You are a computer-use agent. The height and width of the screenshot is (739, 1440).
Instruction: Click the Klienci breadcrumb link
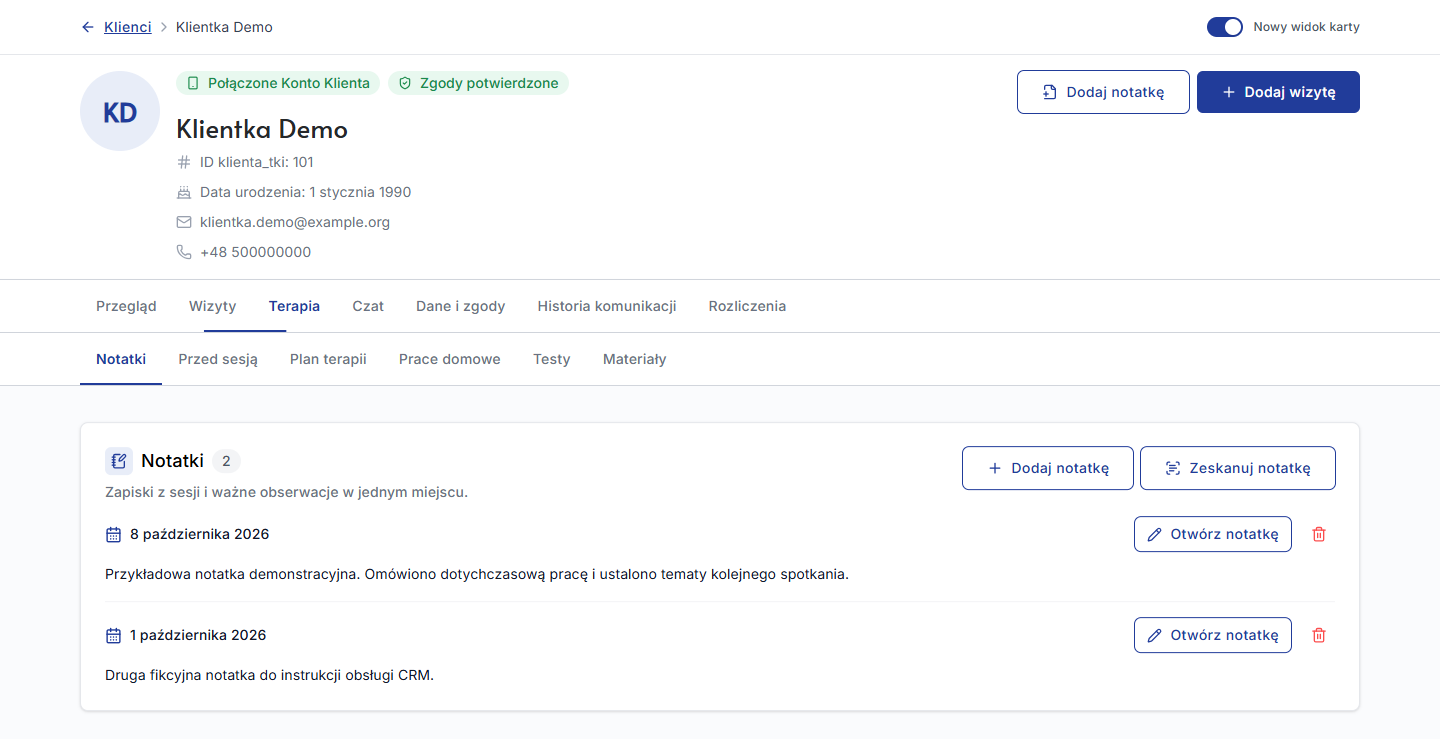128,27
